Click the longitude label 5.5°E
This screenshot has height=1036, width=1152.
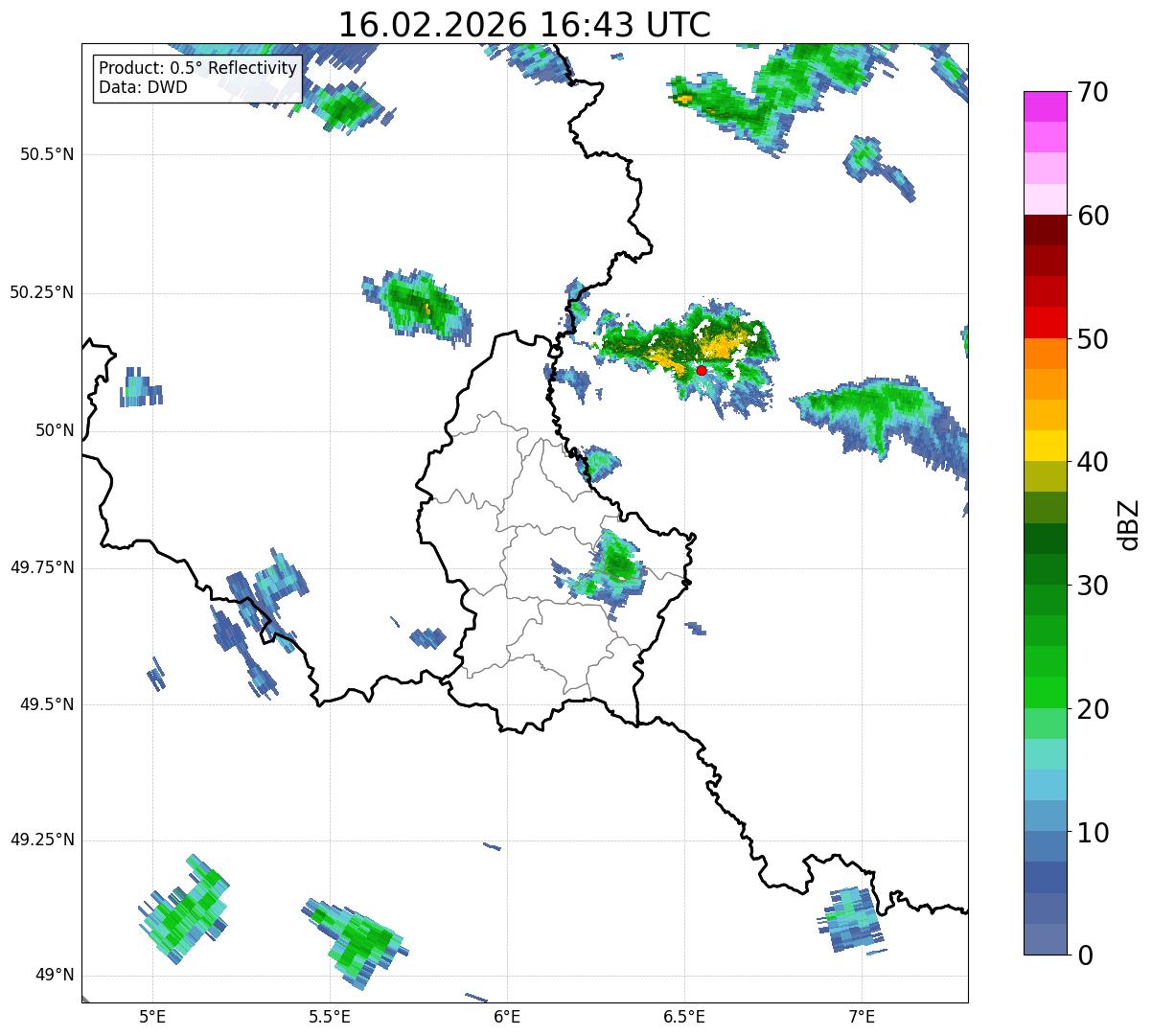coord(330,1016)
